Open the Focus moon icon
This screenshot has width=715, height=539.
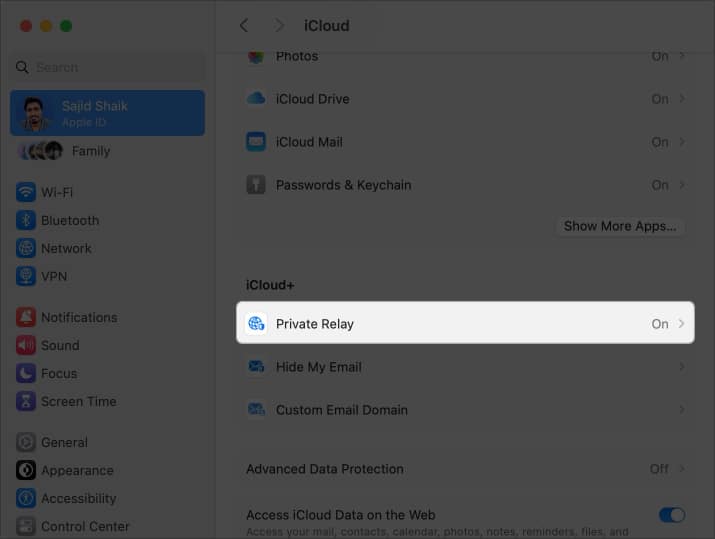pos(26,373)
